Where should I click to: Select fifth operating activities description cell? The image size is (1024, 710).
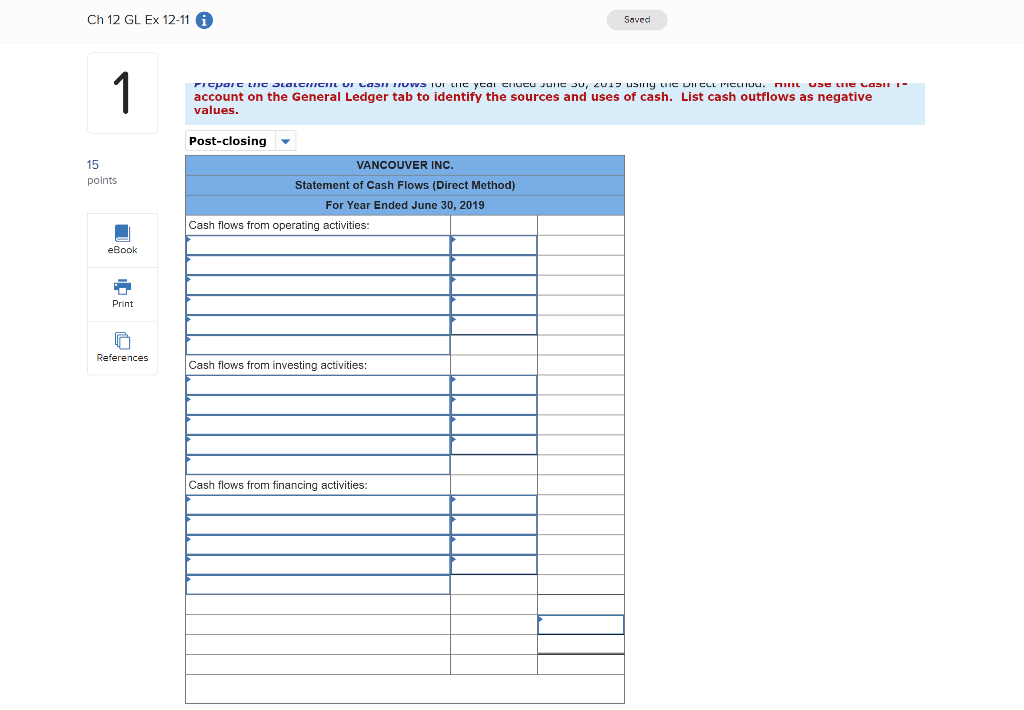pos(318,325)
